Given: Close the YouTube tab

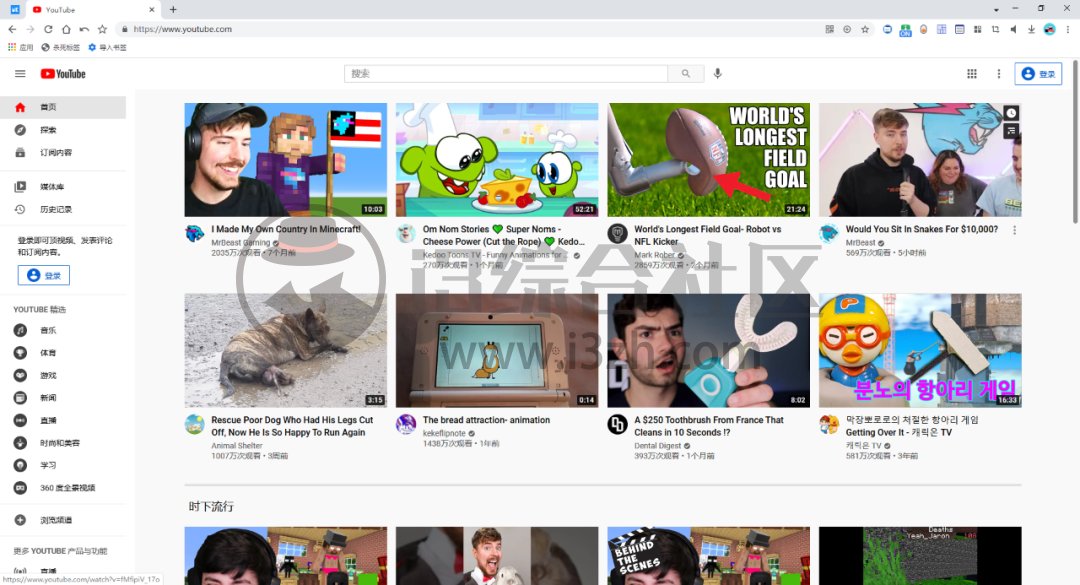Looking at the screenshot, I should 152,10.
